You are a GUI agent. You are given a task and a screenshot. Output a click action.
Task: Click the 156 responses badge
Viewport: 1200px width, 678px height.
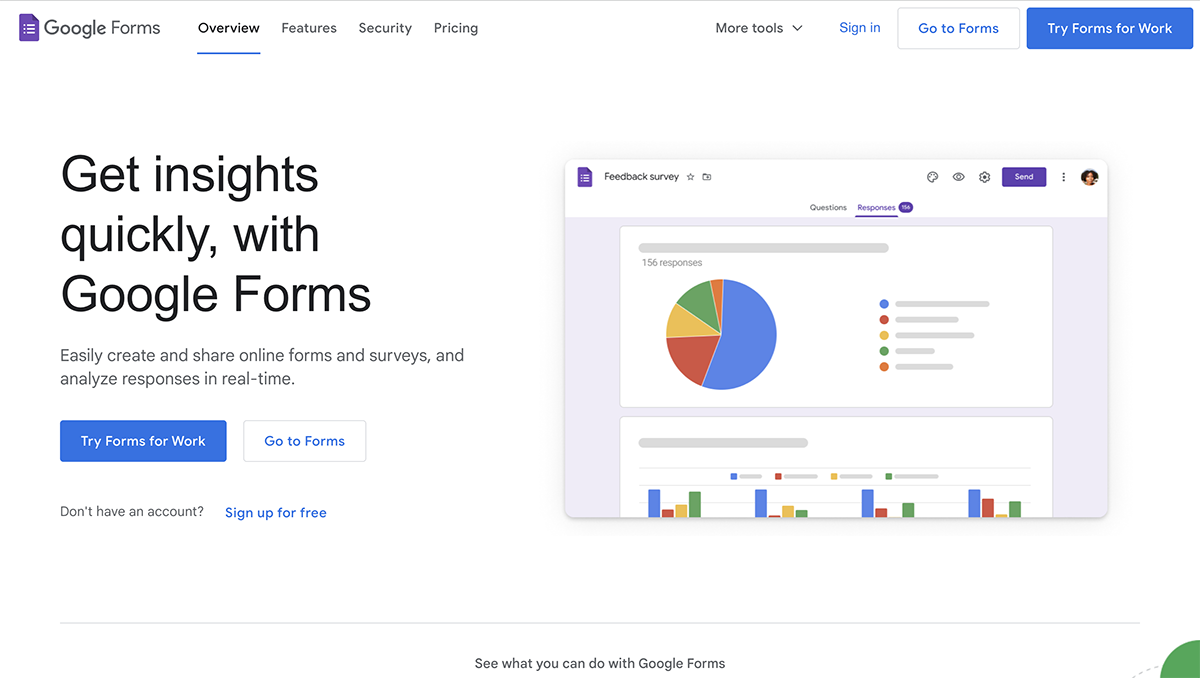tap(903, 208)
